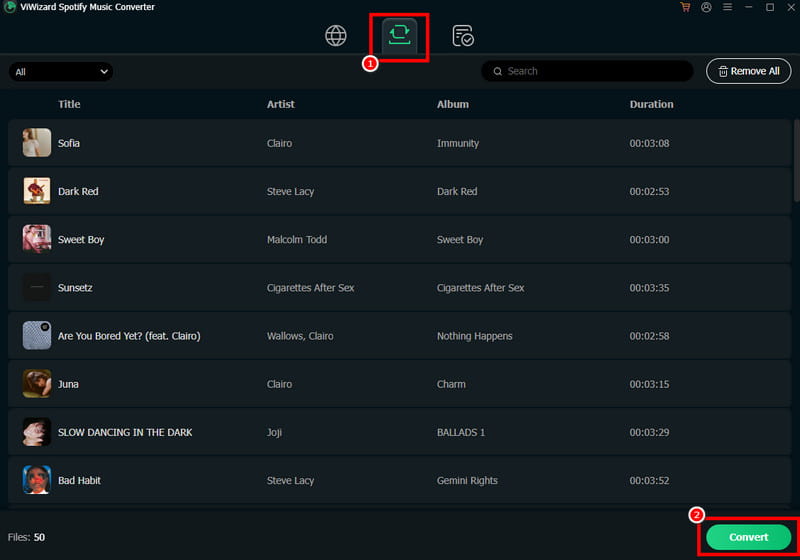
Task: Click inside the Search field
Action: pos(587,71)
